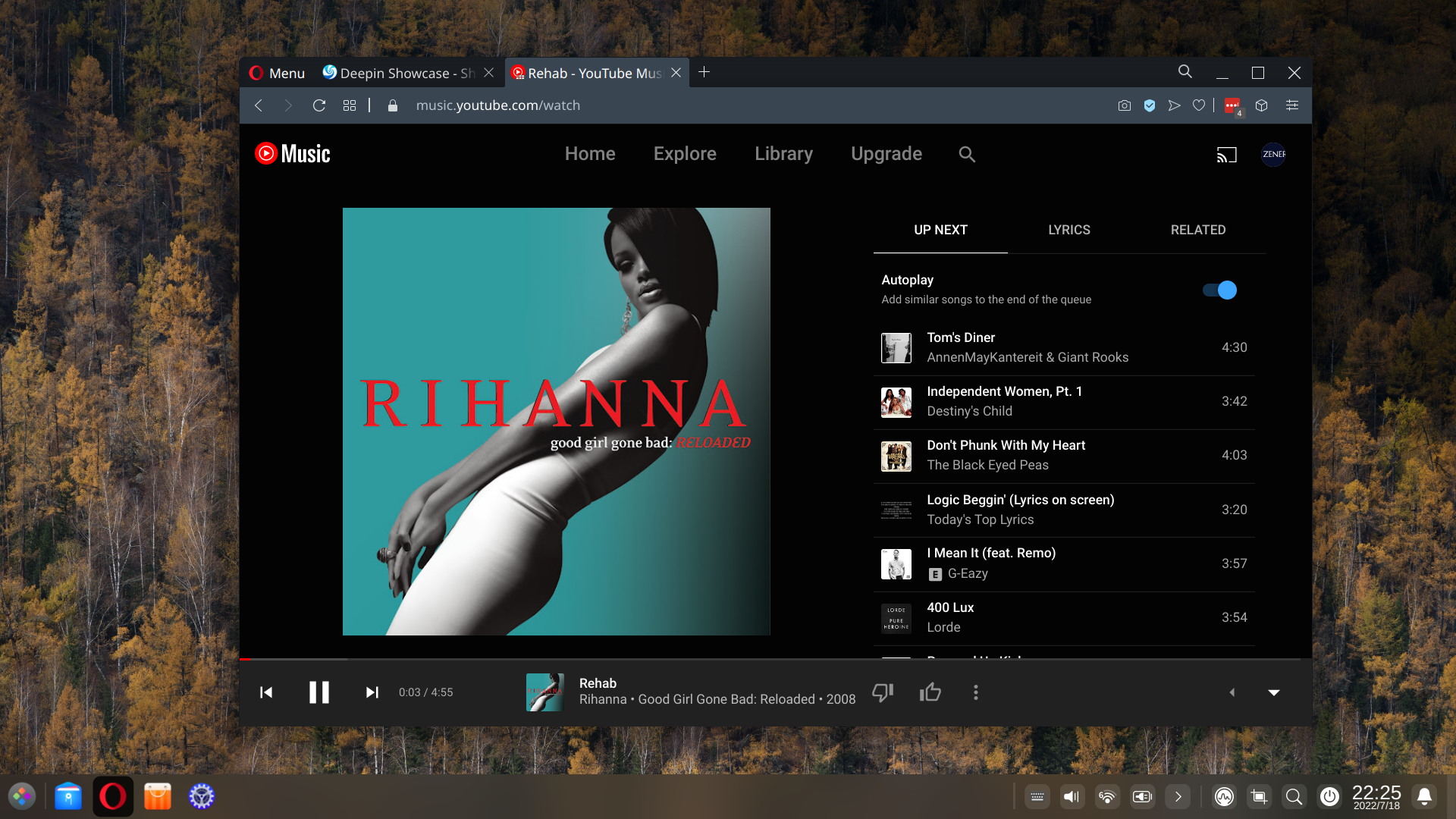Play Don't Phunk With My Heart
This screenshot has width=1456, height=819.
pos(1064,456)
